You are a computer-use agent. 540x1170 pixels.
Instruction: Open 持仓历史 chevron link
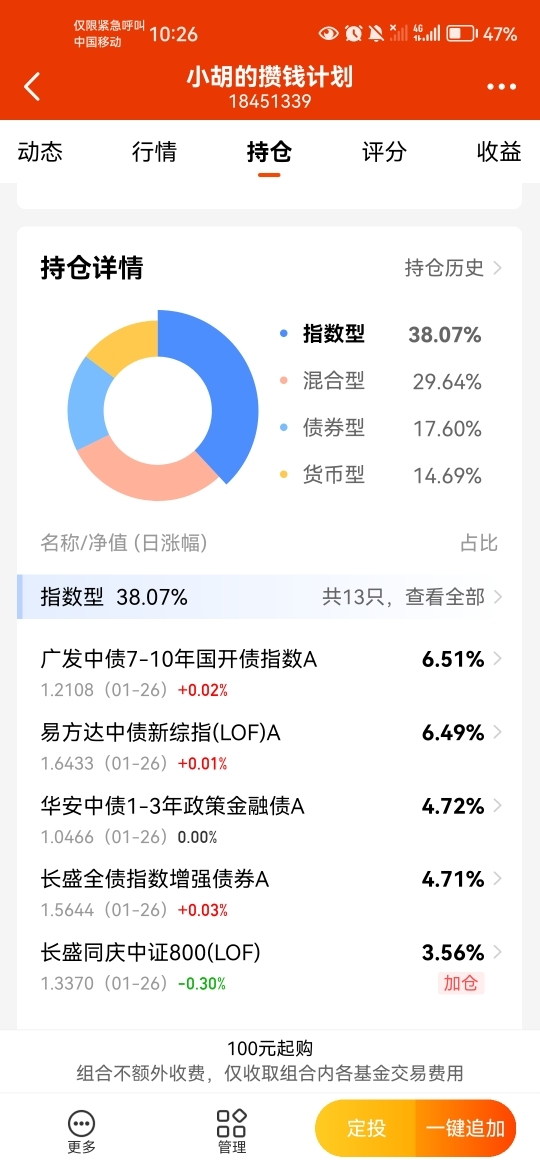[x=453, y=268]
